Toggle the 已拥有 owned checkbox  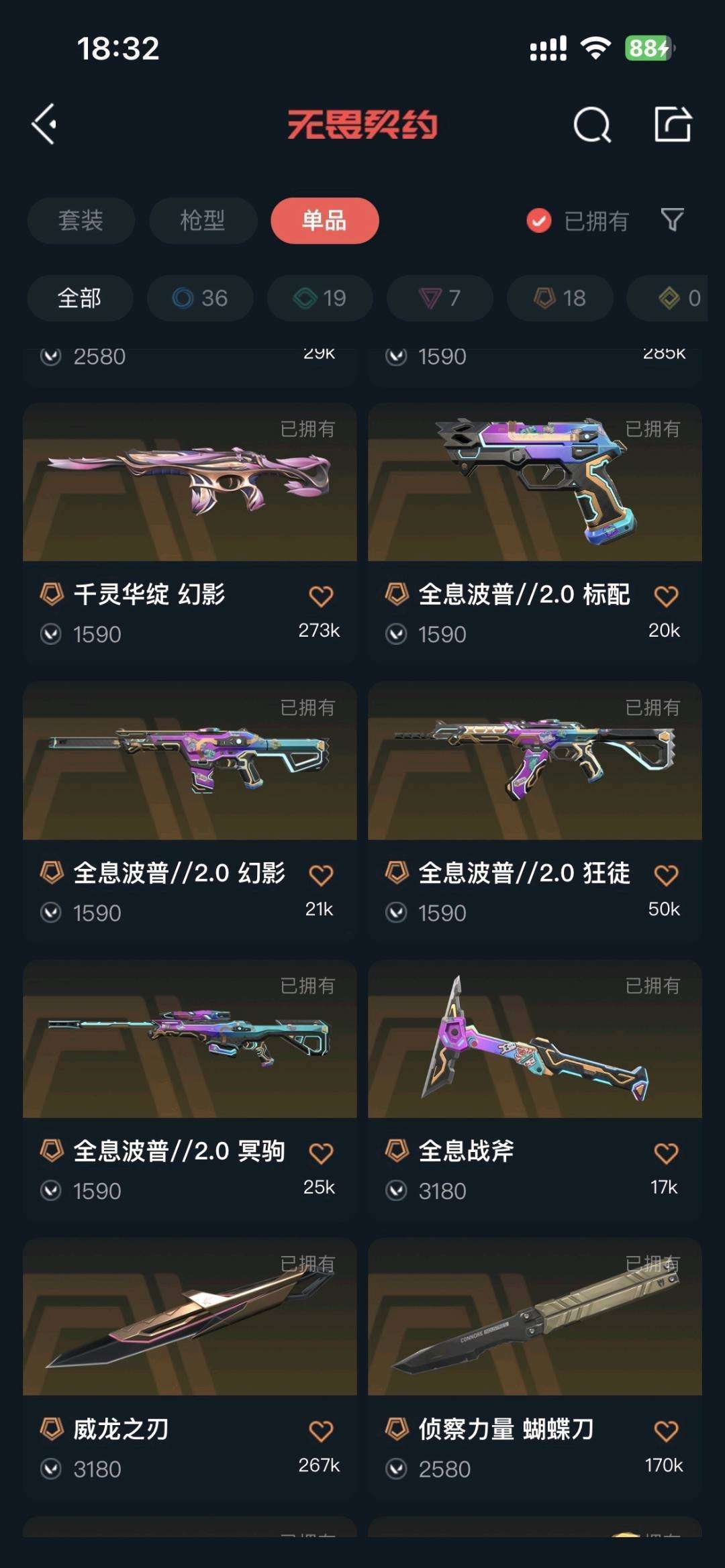pyautogui.click(x=538, y=220)
